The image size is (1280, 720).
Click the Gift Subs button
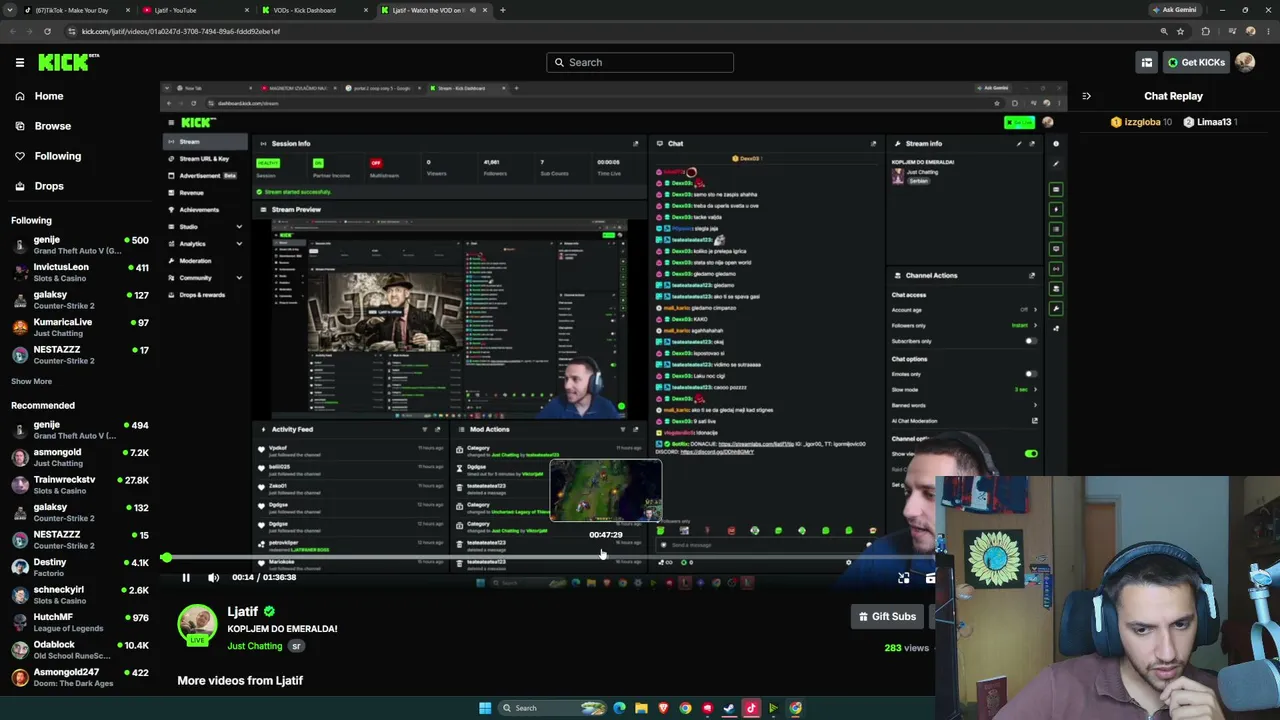[888, 617]
